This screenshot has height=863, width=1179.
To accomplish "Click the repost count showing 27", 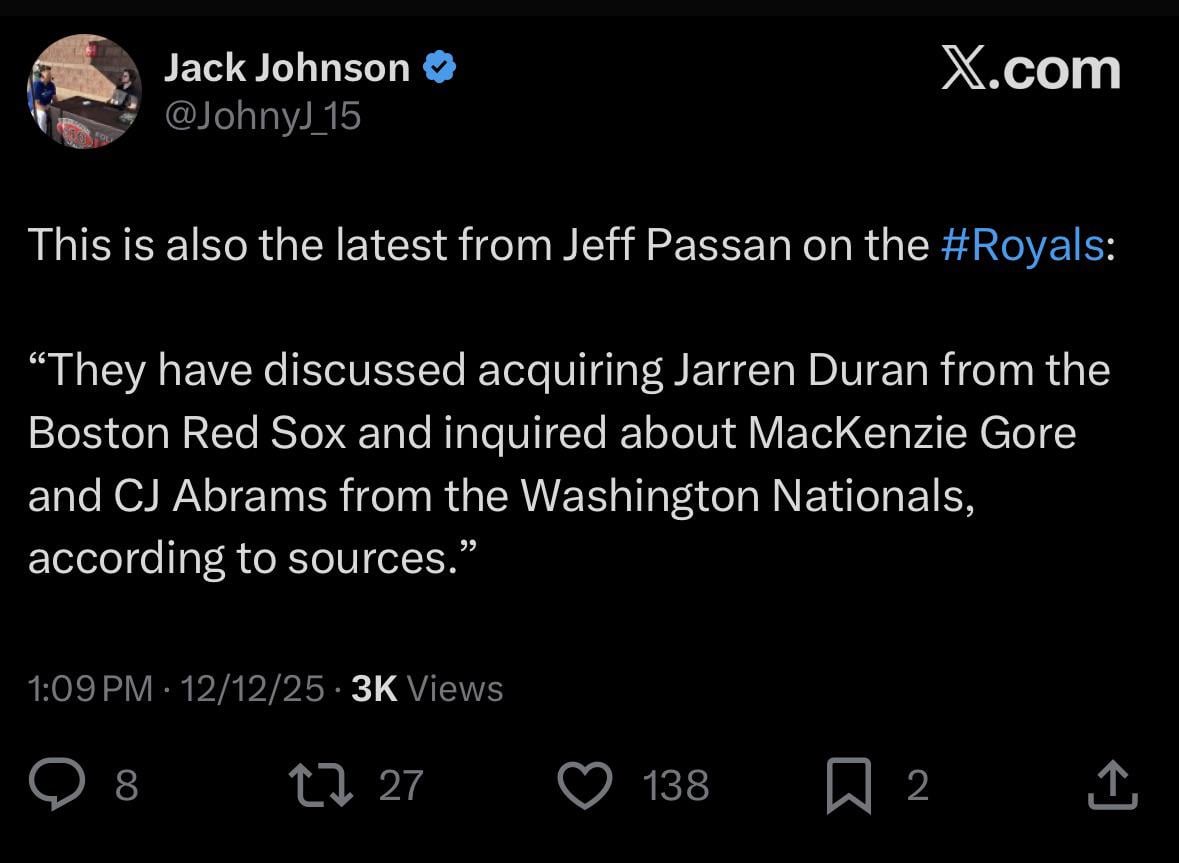I will pyautogui.click(x=400, y=787).
